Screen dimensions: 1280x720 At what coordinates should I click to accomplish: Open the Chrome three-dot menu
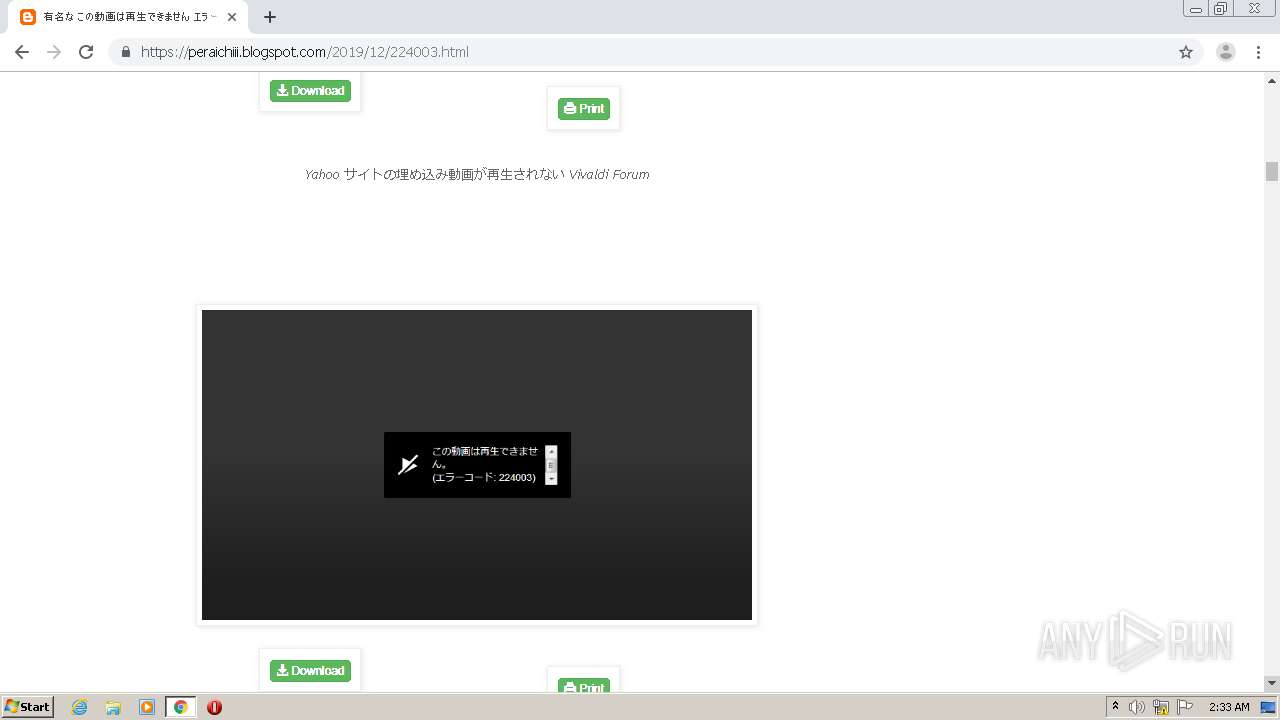[x=1258, y=52]
